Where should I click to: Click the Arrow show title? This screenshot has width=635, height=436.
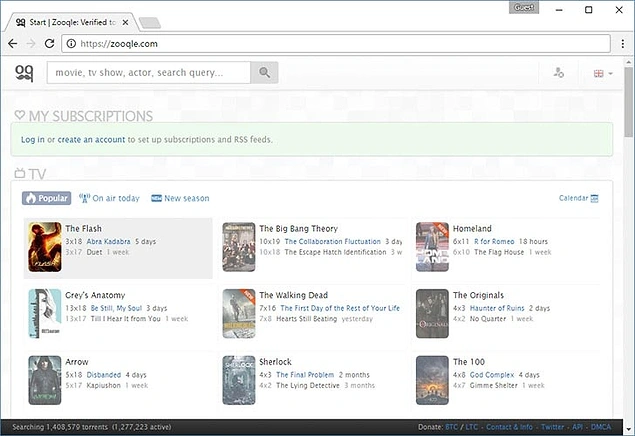(x=77, y=362)
